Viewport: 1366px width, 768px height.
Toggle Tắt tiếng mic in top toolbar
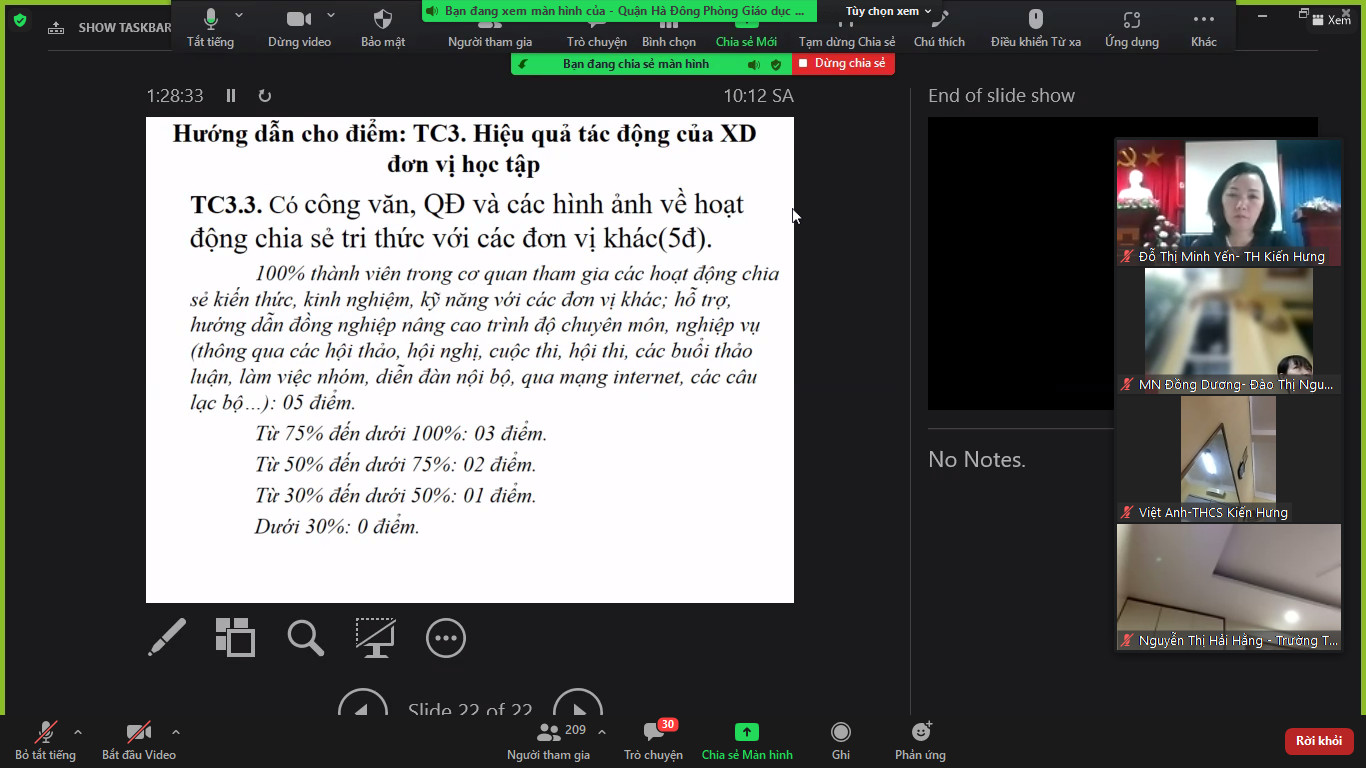point(210,27)
